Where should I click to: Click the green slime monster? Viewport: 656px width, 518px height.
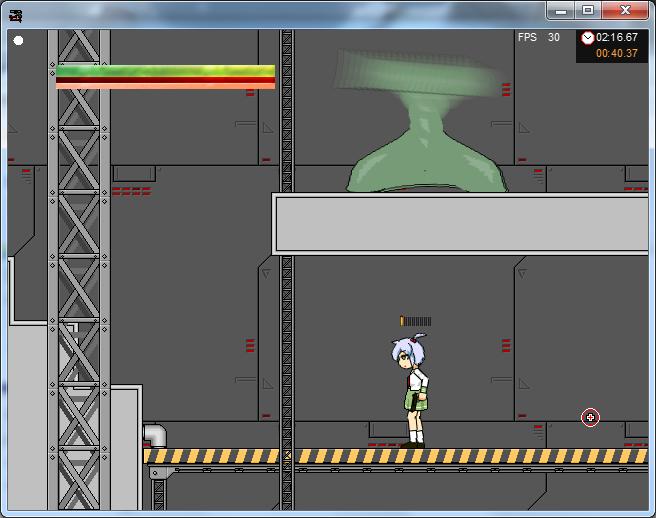pos(423,121)
